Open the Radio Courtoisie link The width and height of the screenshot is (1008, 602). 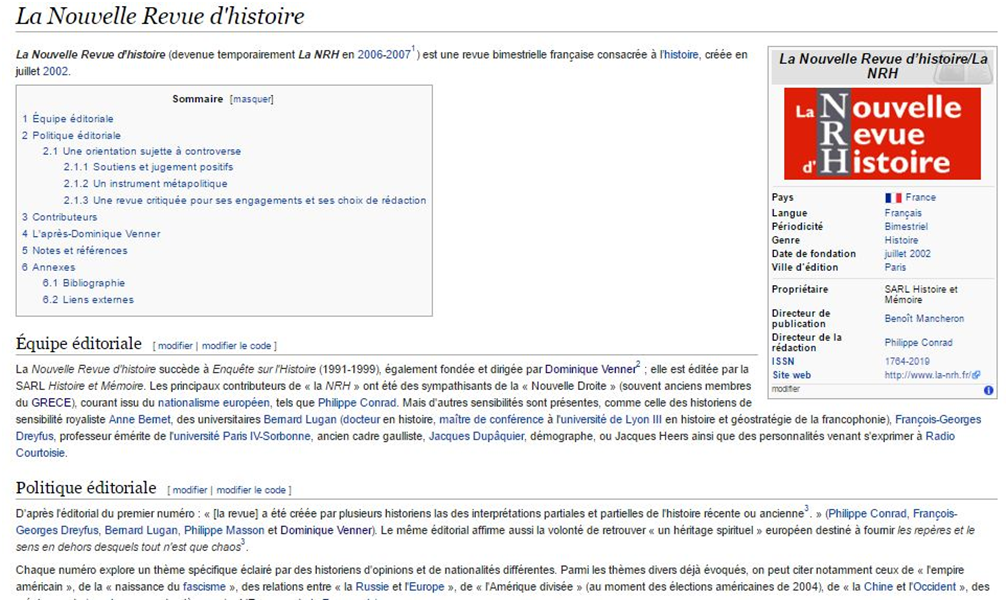940,437
